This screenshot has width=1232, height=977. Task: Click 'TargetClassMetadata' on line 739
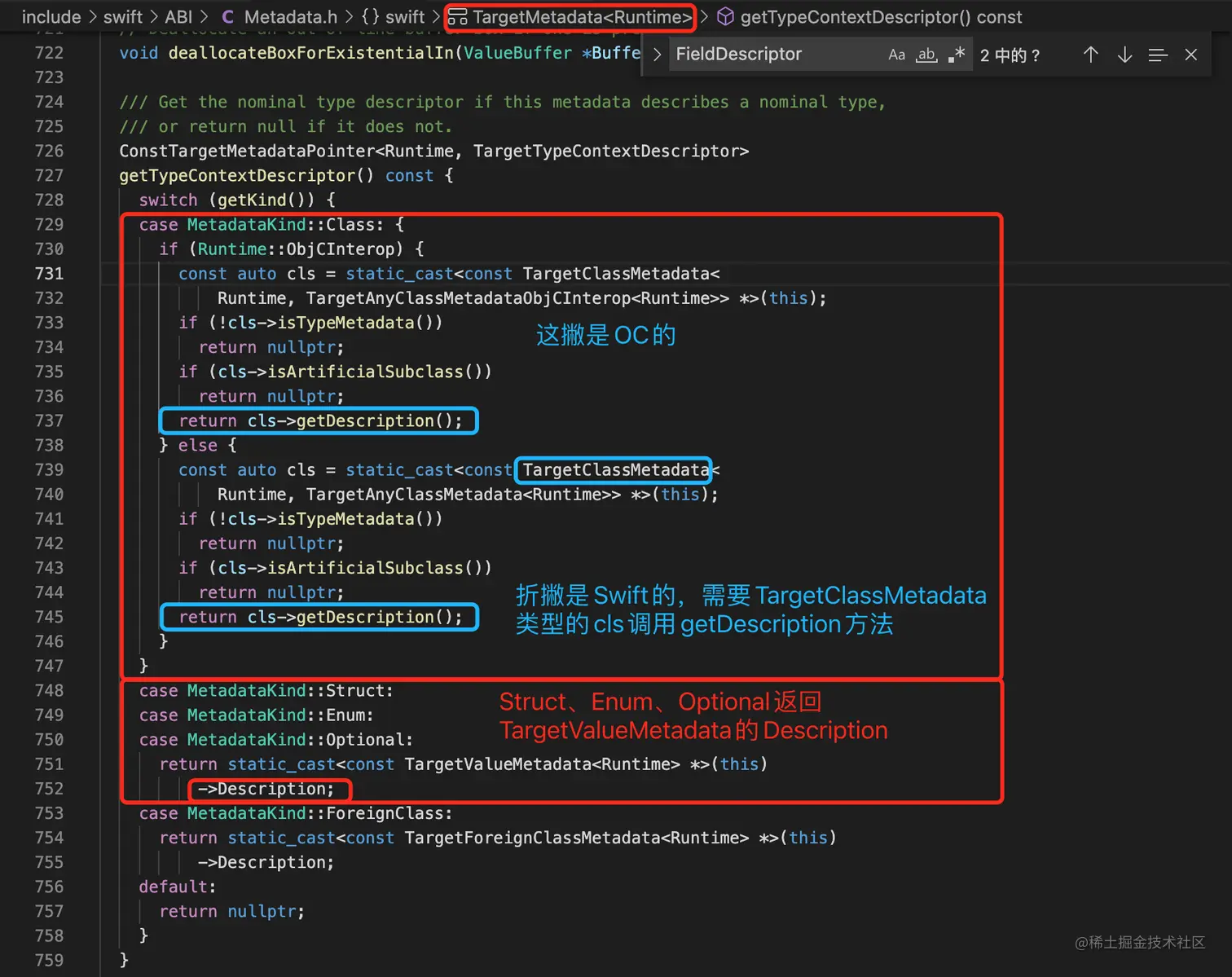pyautogui.click(x=616, y=470)
